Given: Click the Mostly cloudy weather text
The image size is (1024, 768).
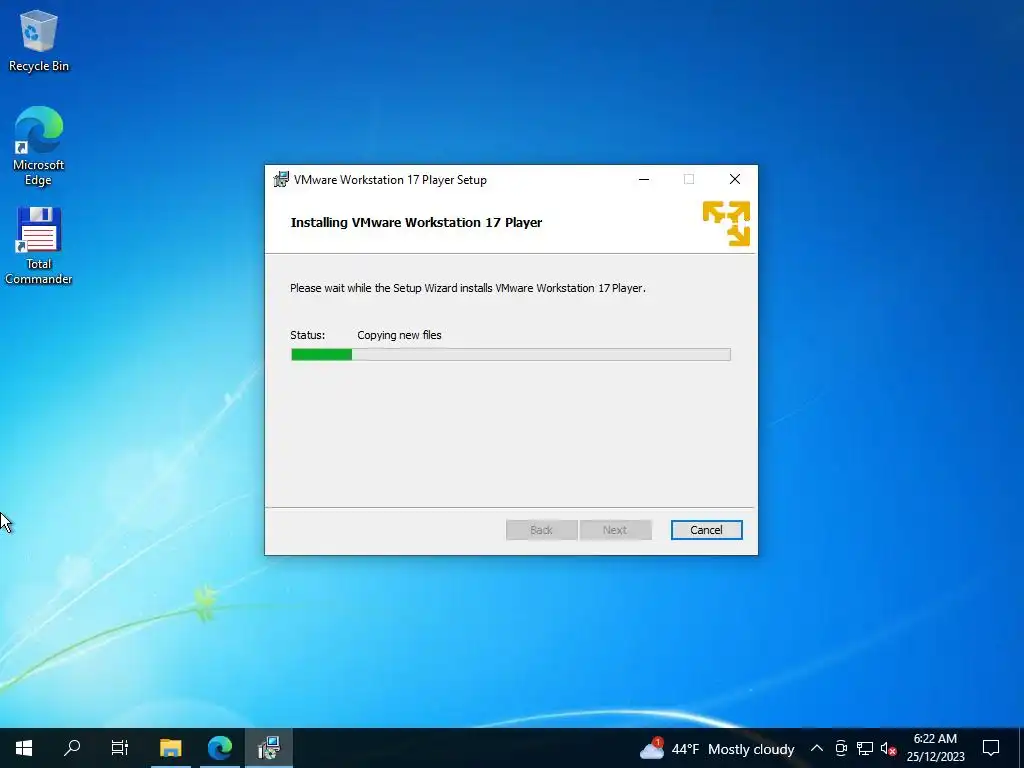Looking at the screenshot, I should click(x=751, y=749).
